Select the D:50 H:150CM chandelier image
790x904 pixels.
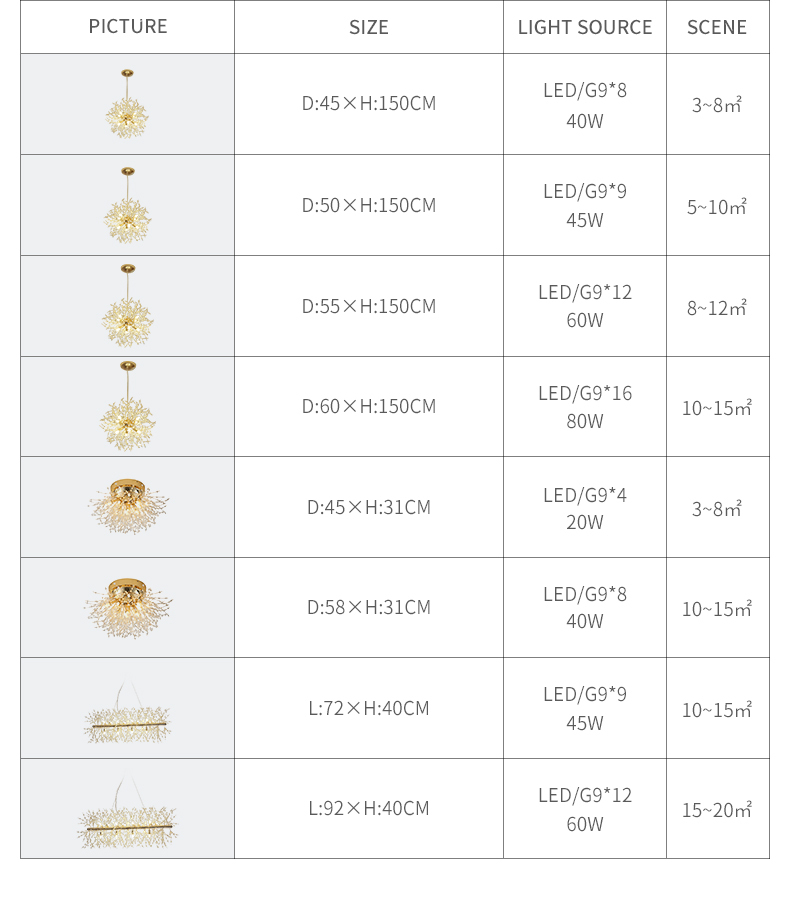click(x=127, y=205)
